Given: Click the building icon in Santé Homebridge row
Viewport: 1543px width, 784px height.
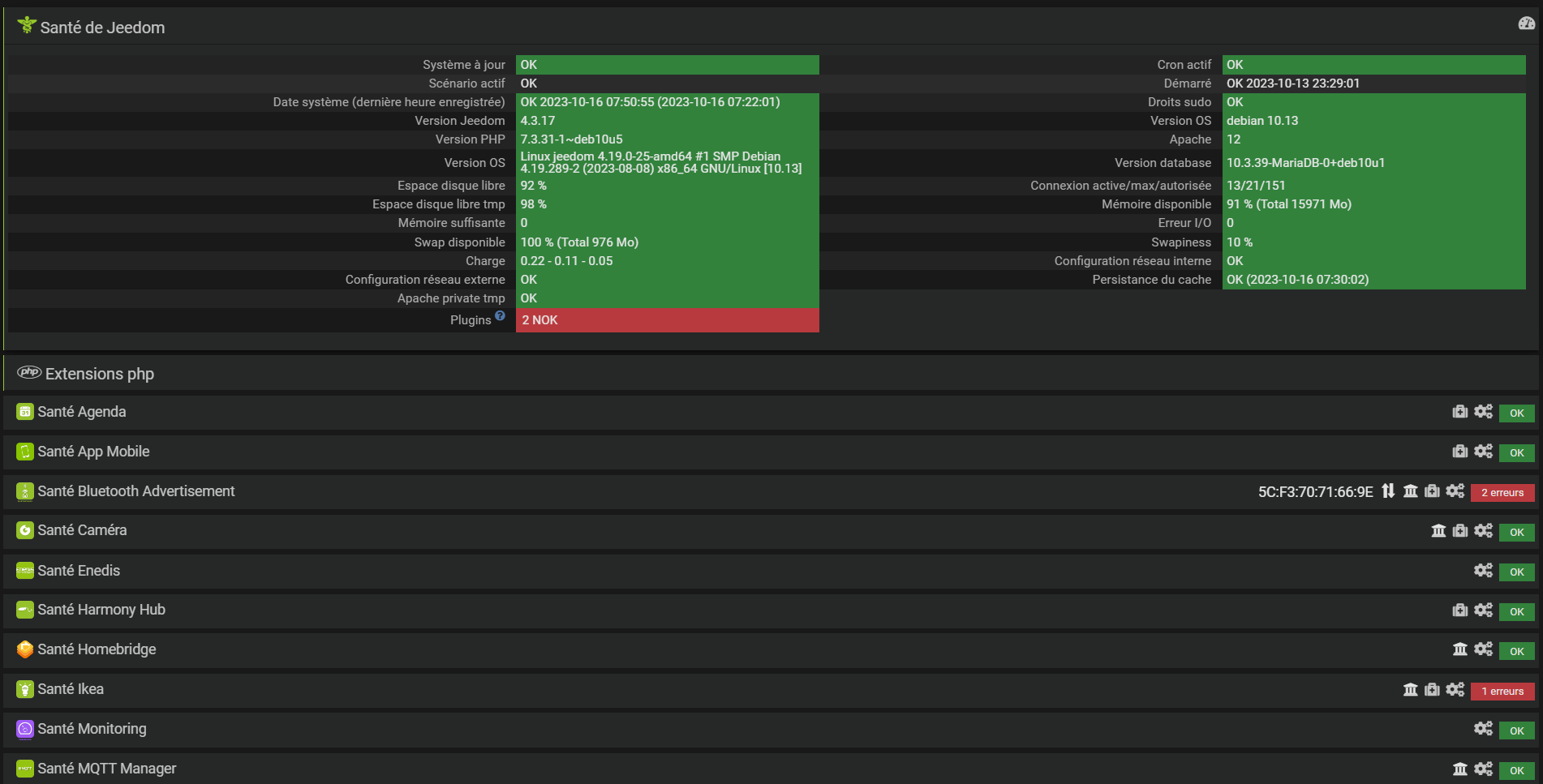Looking at the screenshot, I should coord(1460,649).
